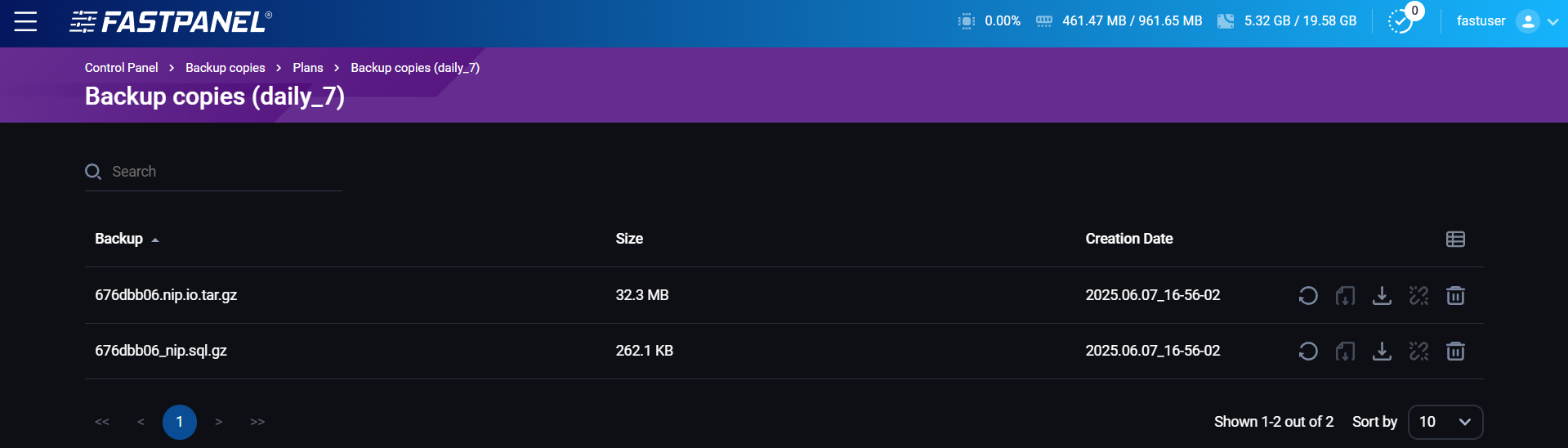
Task: Download the 676dbb06_nip.sql.gz backup file
Action: [x=1382, y=351]
